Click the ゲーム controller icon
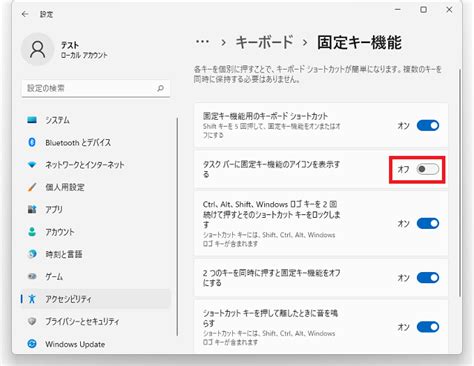474x366 pixels. click(32, 276)
